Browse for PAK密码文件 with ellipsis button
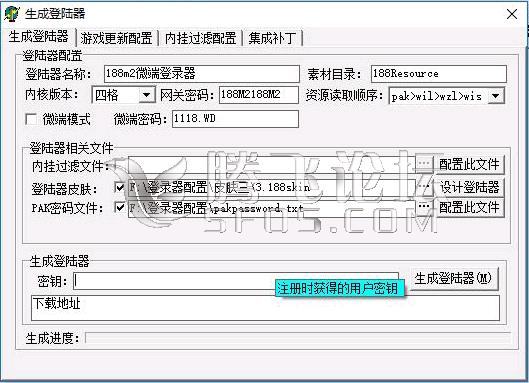Image resolution: width=529 pixels, height=383 pixels. pos(424,207)
